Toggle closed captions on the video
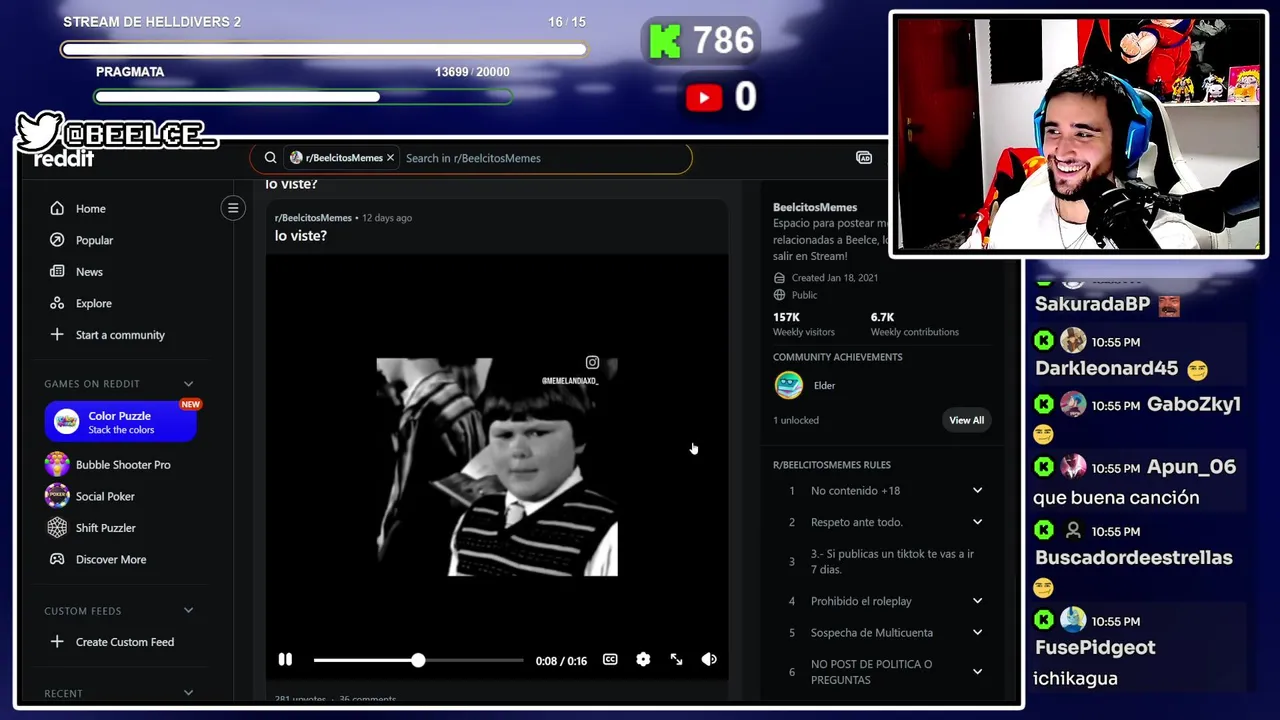The image size is (1280, 720). click(610, 660)
